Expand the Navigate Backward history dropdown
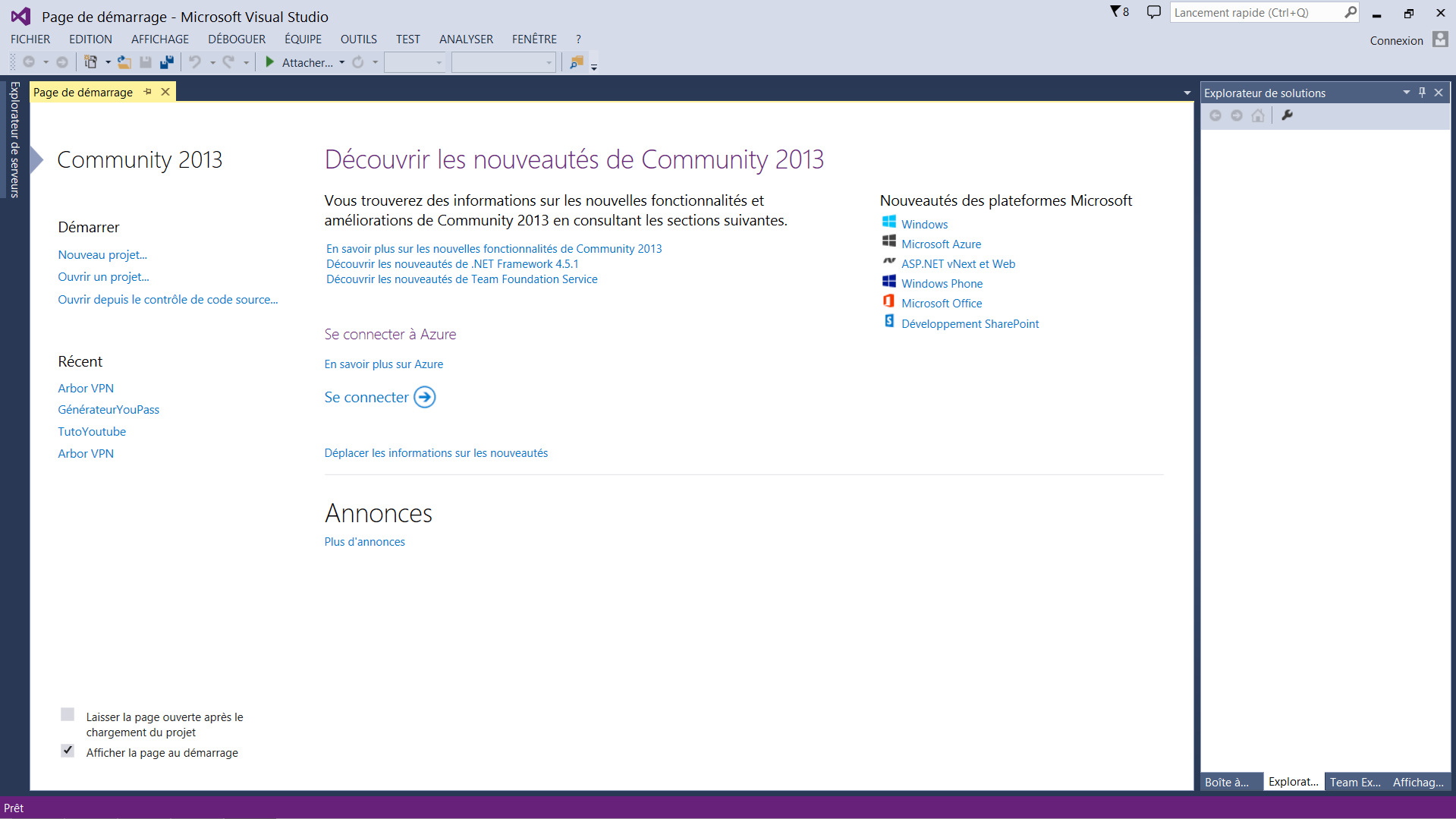The image size is (1456, 819). tap(46, 62)
